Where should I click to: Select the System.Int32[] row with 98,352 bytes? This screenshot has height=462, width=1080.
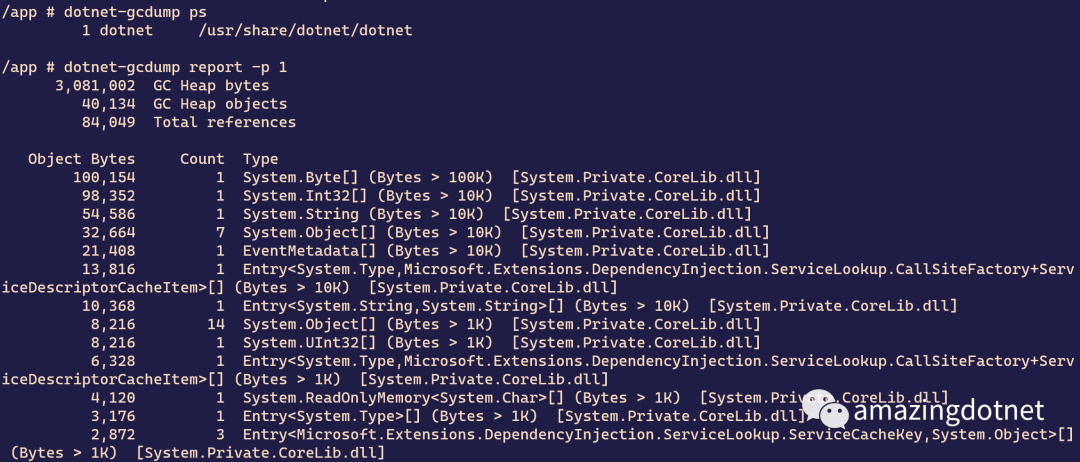[422, 196]
